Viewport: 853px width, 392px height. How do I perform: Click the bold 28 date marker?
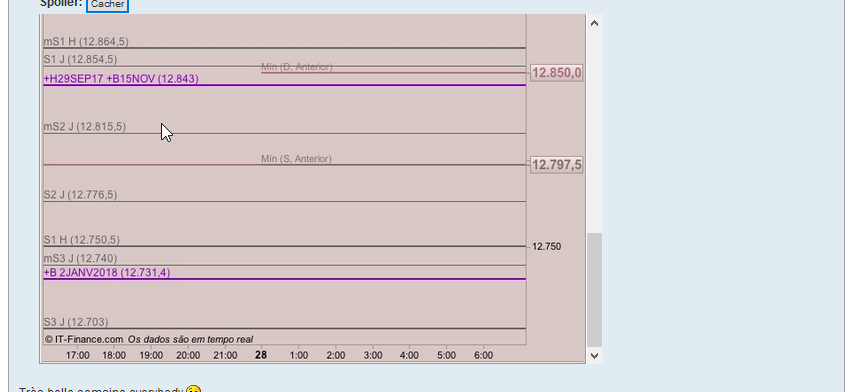point(261,355)
